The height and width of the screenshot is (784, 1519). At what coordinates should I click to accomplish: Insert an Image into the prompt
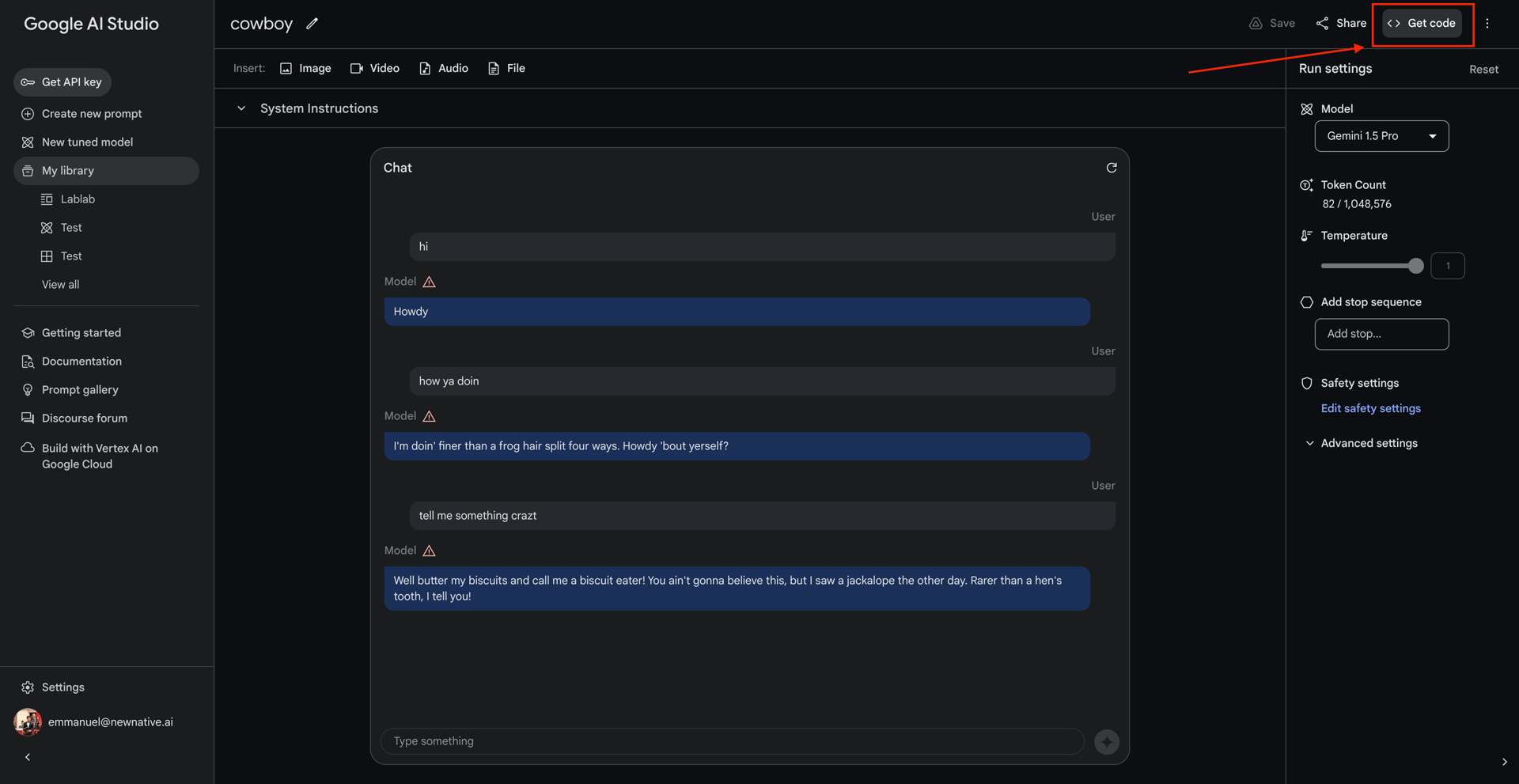click(x=305, y=69)
